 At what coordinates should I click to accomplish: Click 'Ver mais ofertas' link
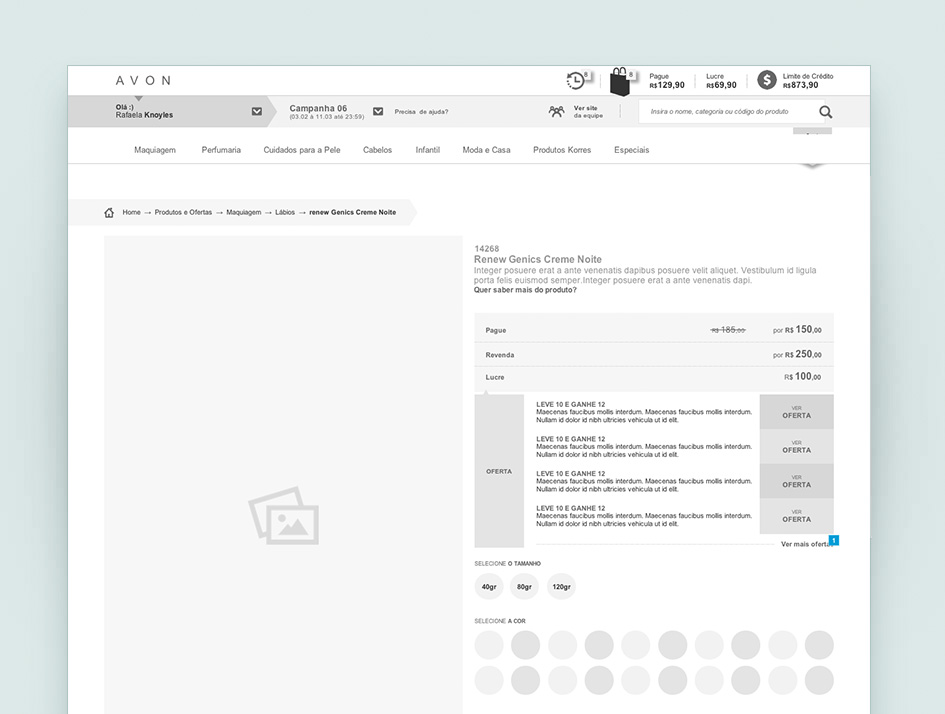tap(806, 544)
